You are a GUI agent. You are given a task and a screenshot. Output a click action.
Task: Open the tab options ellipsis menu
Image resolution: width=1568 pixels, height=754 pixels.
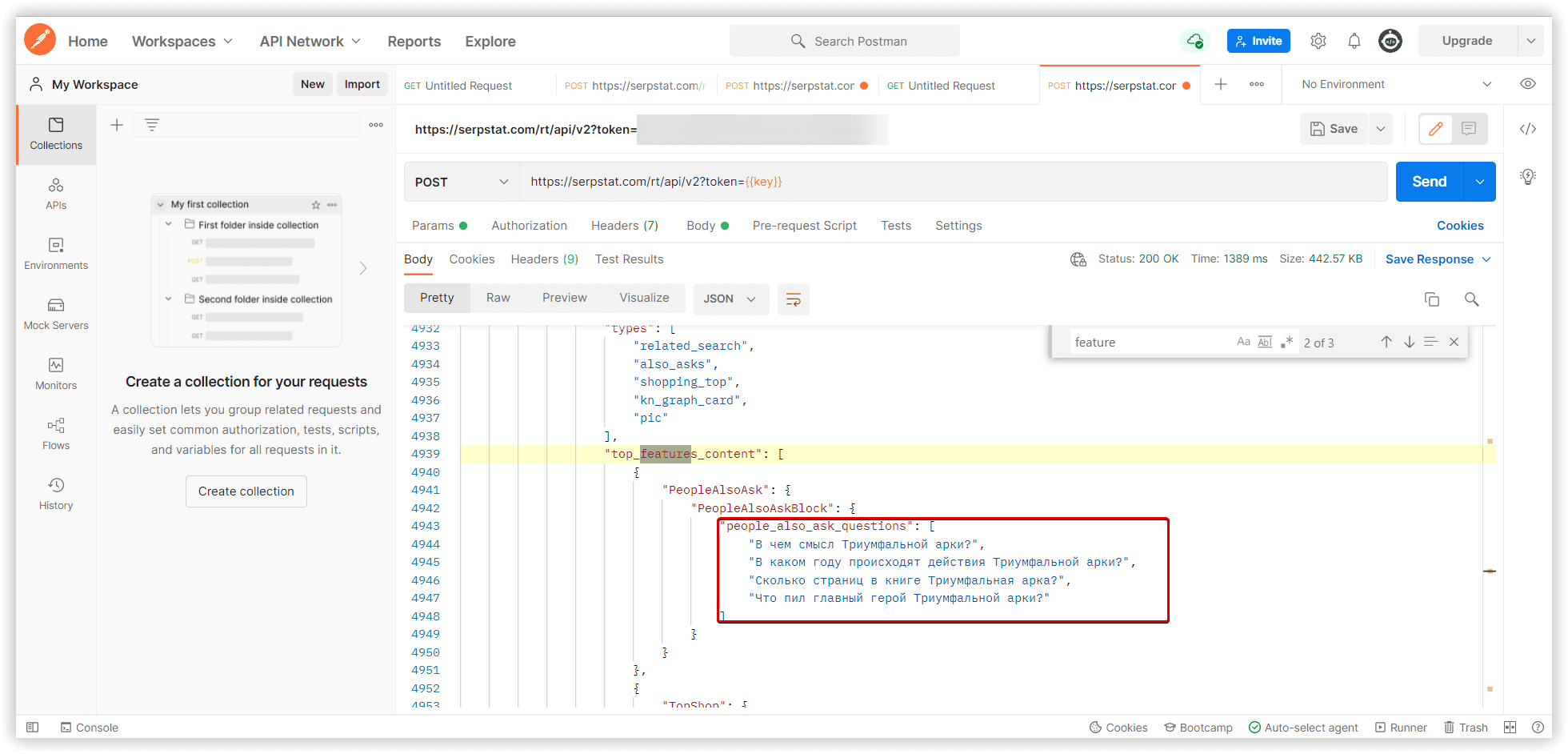1257,84
